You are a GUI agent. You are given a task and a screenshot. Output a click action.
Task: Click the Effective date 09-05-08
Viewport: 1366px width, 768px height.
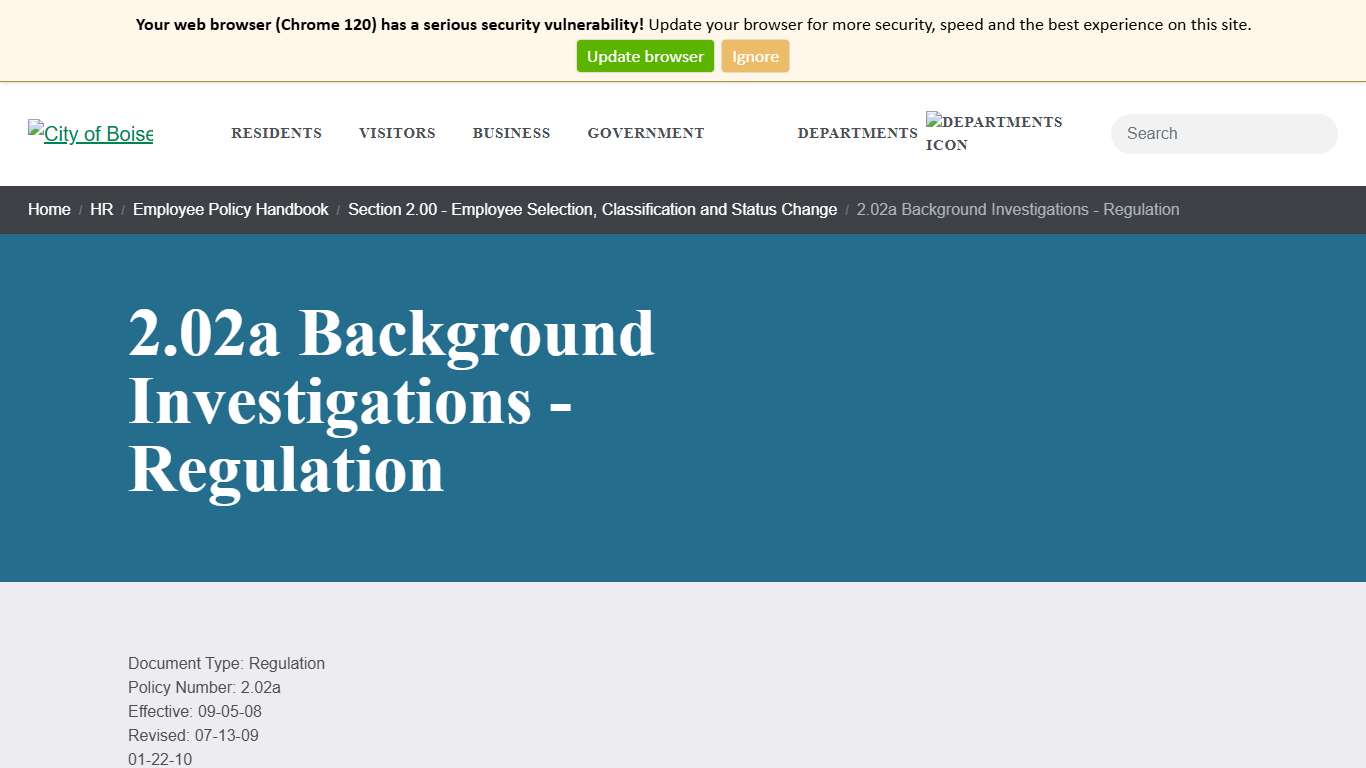click(x=195, y=711)
